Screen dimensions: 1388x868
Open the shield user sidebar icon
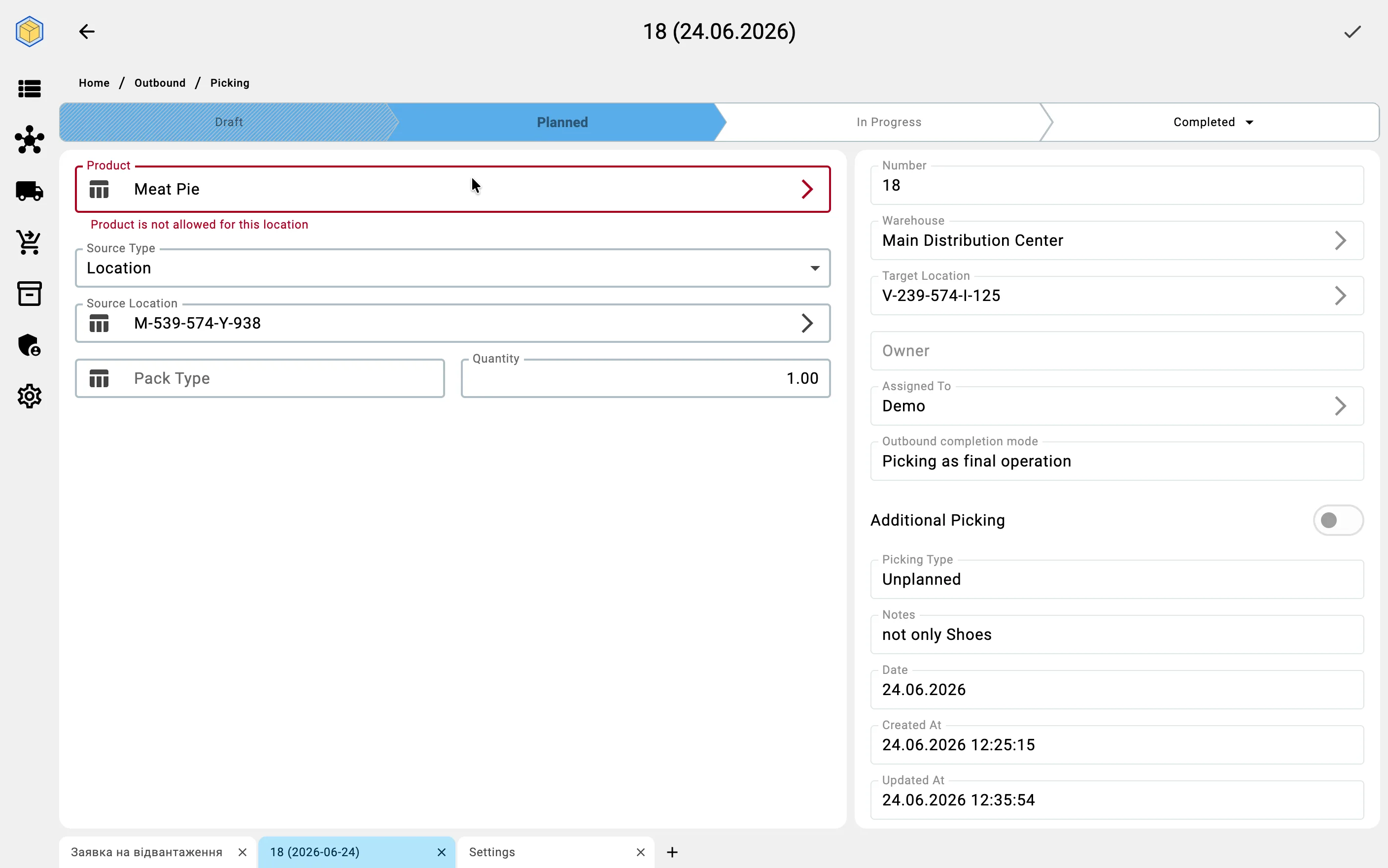coord(29,345)
